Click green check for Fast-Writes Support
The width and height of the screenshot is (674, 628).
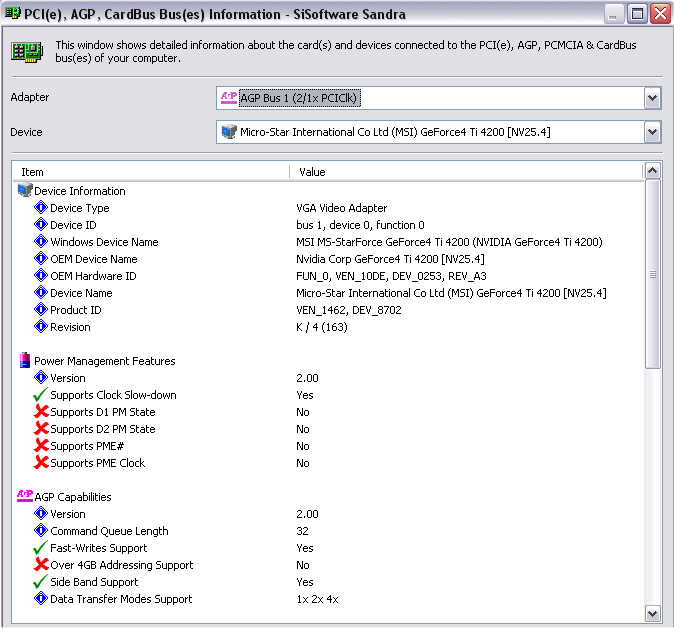[41, 547]
